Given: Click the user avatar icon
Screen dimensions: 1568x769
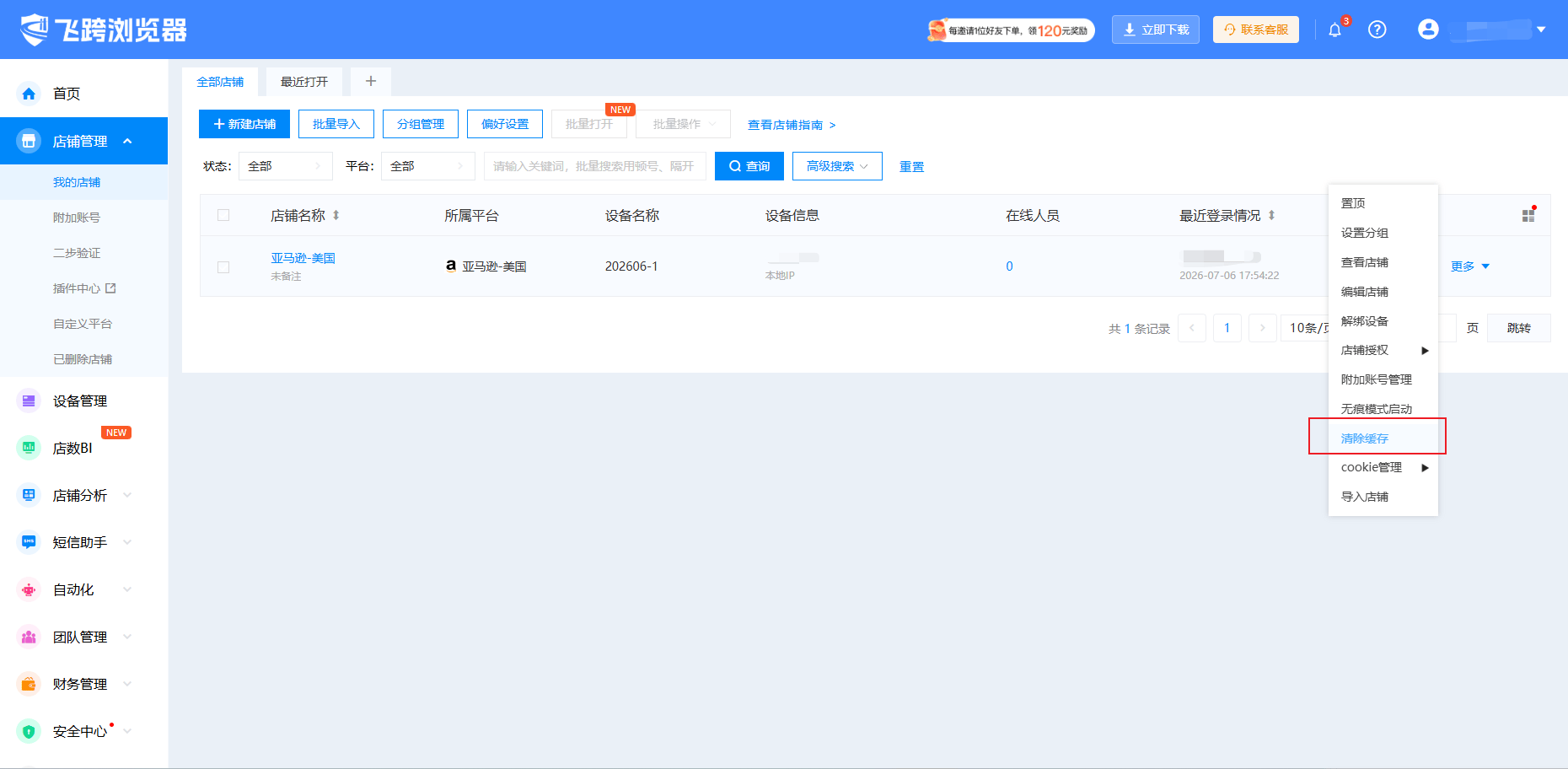Looking at the screenshot, I should tap(1428, 30).
